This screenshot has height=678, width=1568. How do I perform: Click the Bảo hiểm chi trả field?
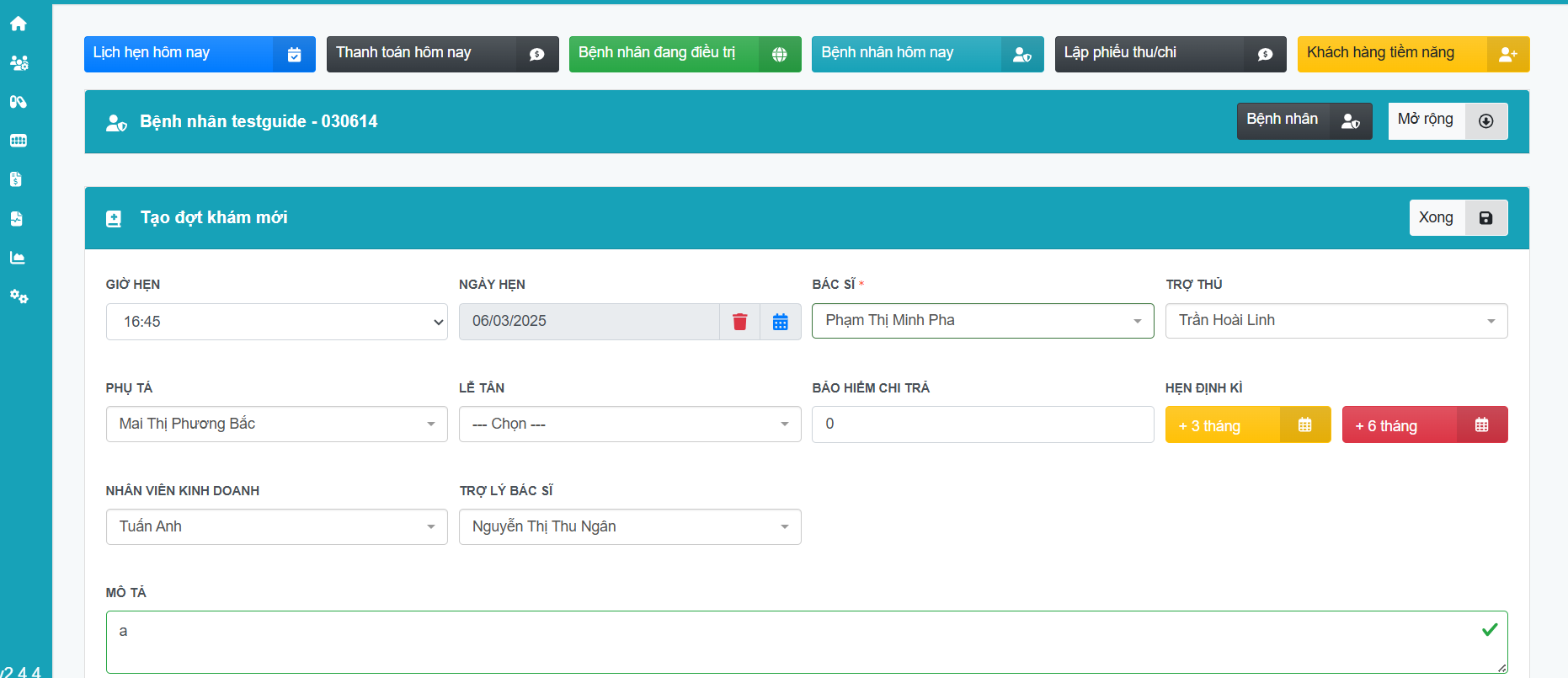pyautogui.click(x=982, y=424)
